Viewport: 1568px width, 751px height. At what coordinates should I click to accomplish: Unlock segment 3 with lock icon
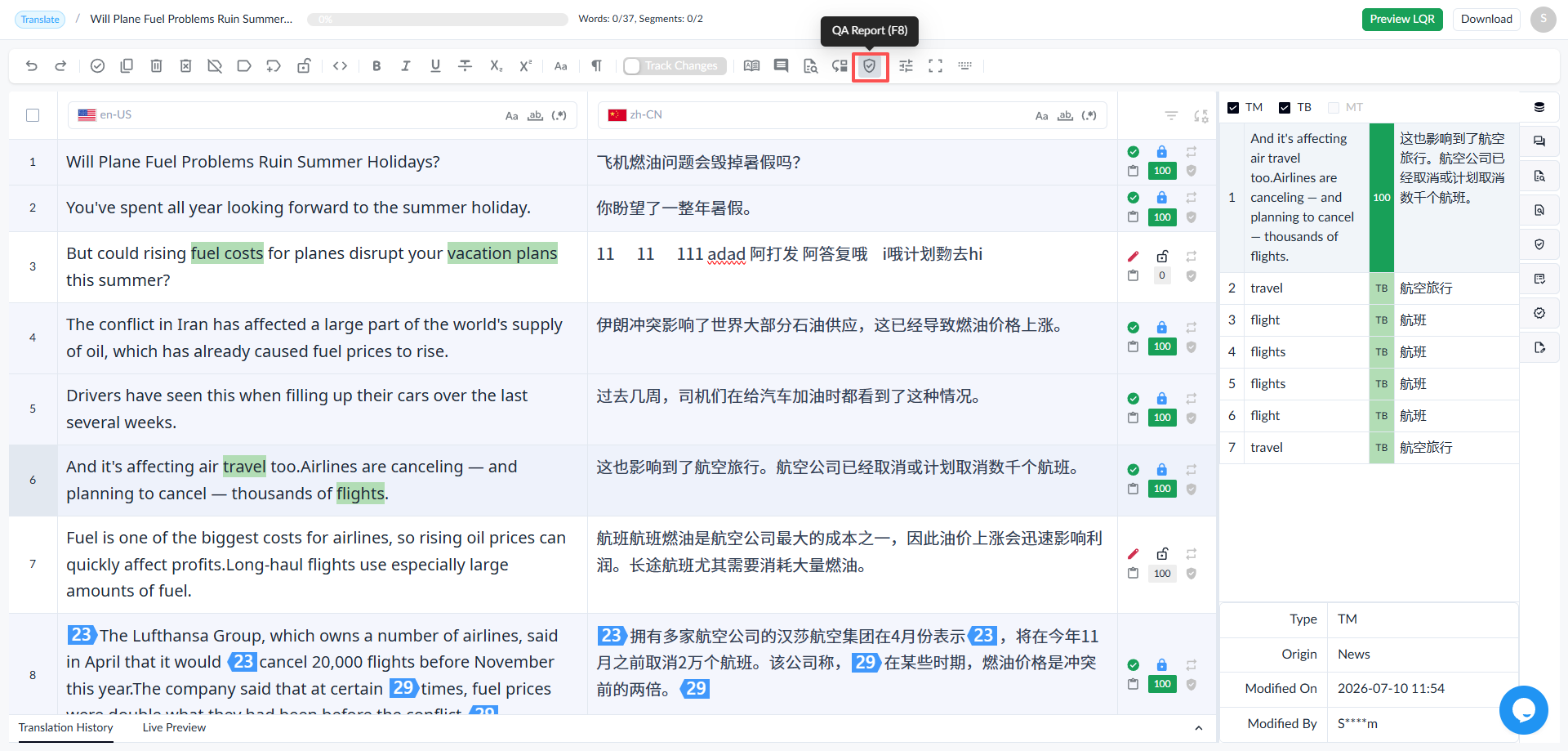1162,256
